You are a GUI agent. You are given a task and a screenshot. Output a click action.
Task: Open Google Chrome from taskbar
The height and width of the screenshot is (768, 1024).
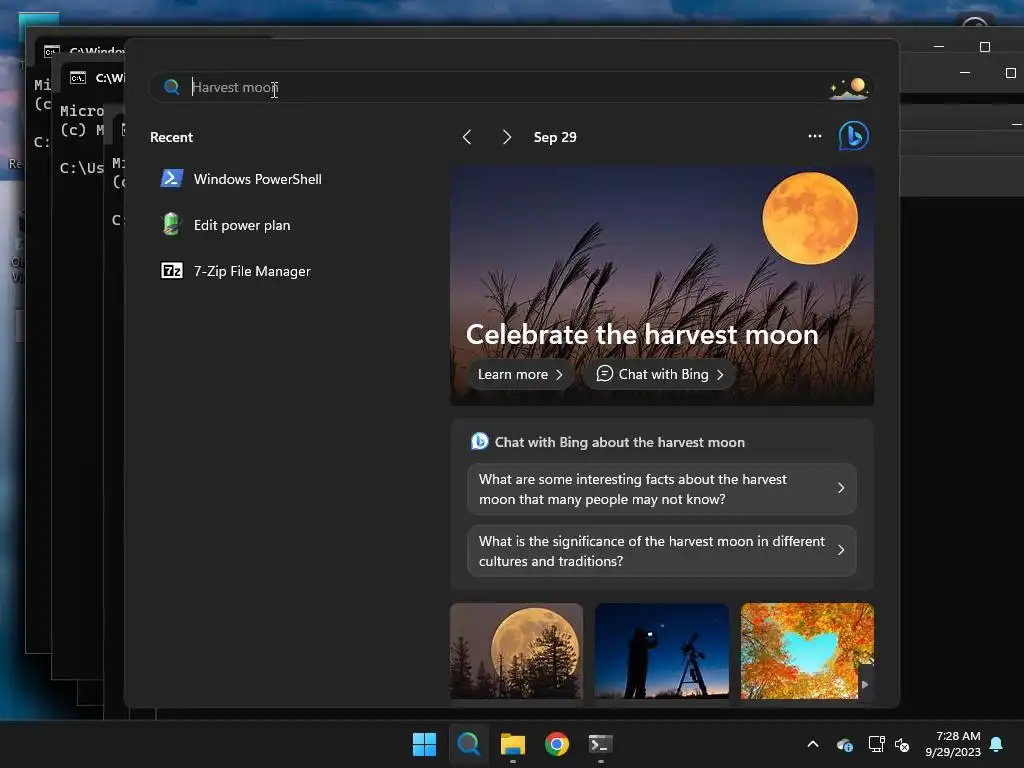(x=556, y=744)
